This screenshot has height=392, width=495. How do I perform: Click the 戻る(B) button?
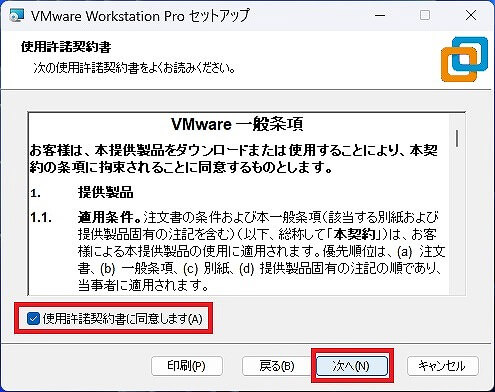[276, 366]
